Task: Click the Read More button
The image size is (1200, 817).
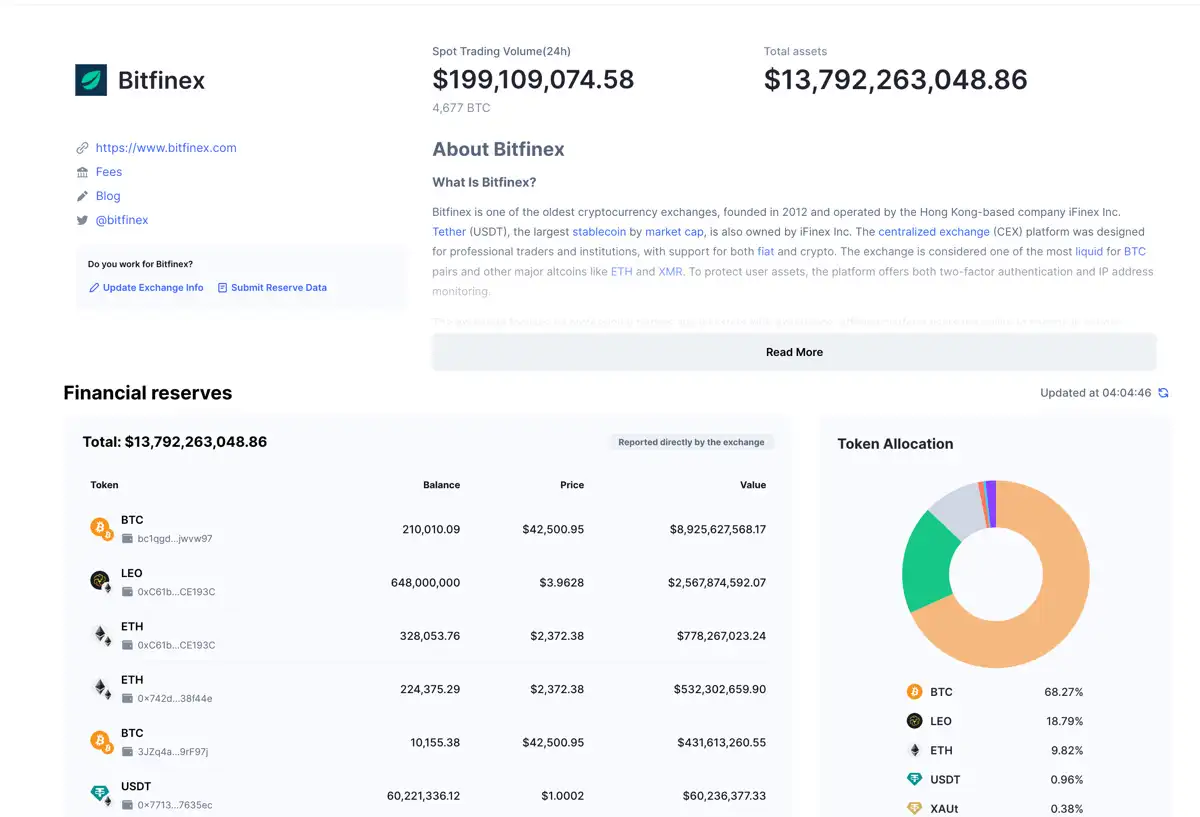Action: click(793, 352)
